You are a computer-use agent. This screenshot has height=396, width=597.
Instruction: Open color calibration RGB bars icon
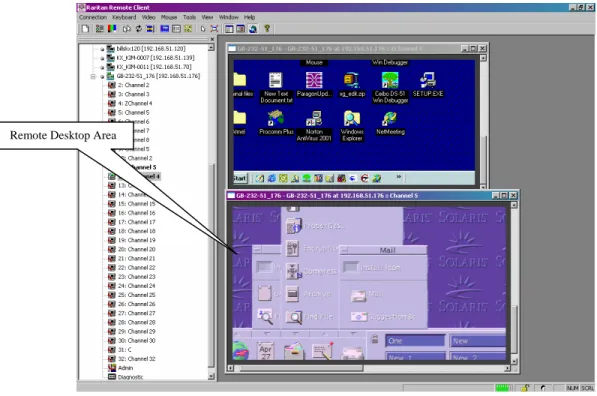coord(112,29)
